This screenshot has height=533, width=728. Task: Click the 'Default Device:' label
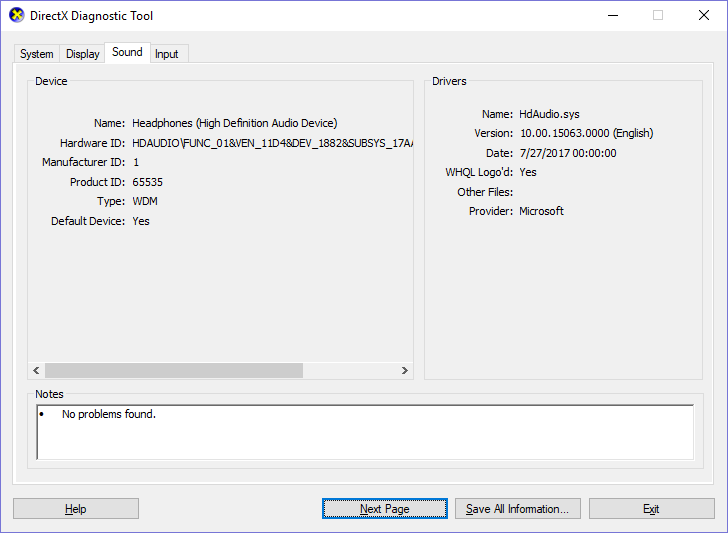88,221
